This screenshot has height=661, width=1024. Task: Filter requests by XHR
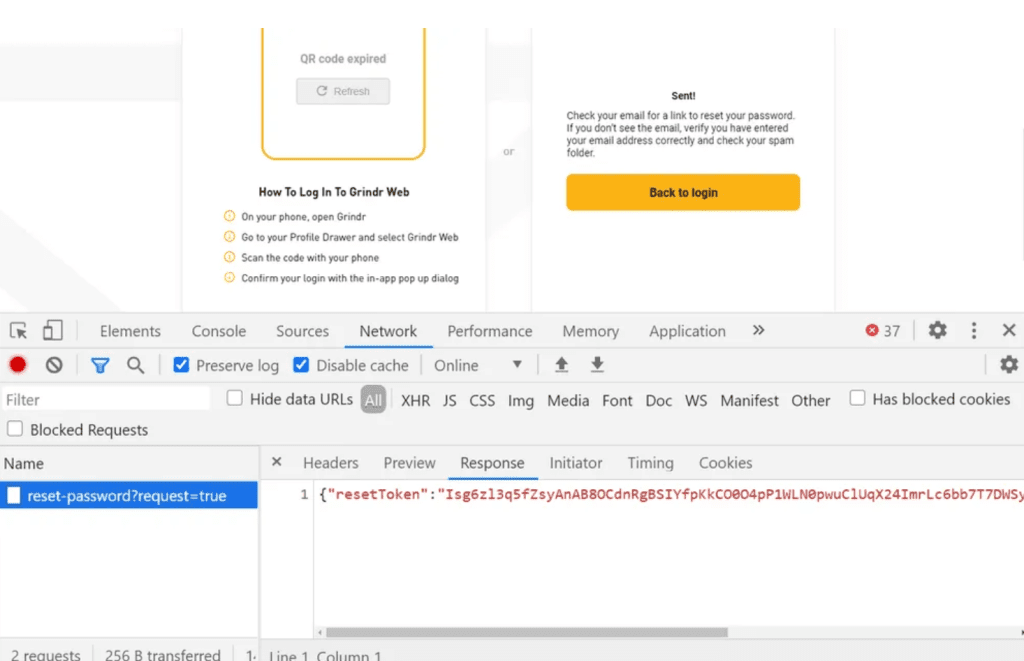[415, 400]
